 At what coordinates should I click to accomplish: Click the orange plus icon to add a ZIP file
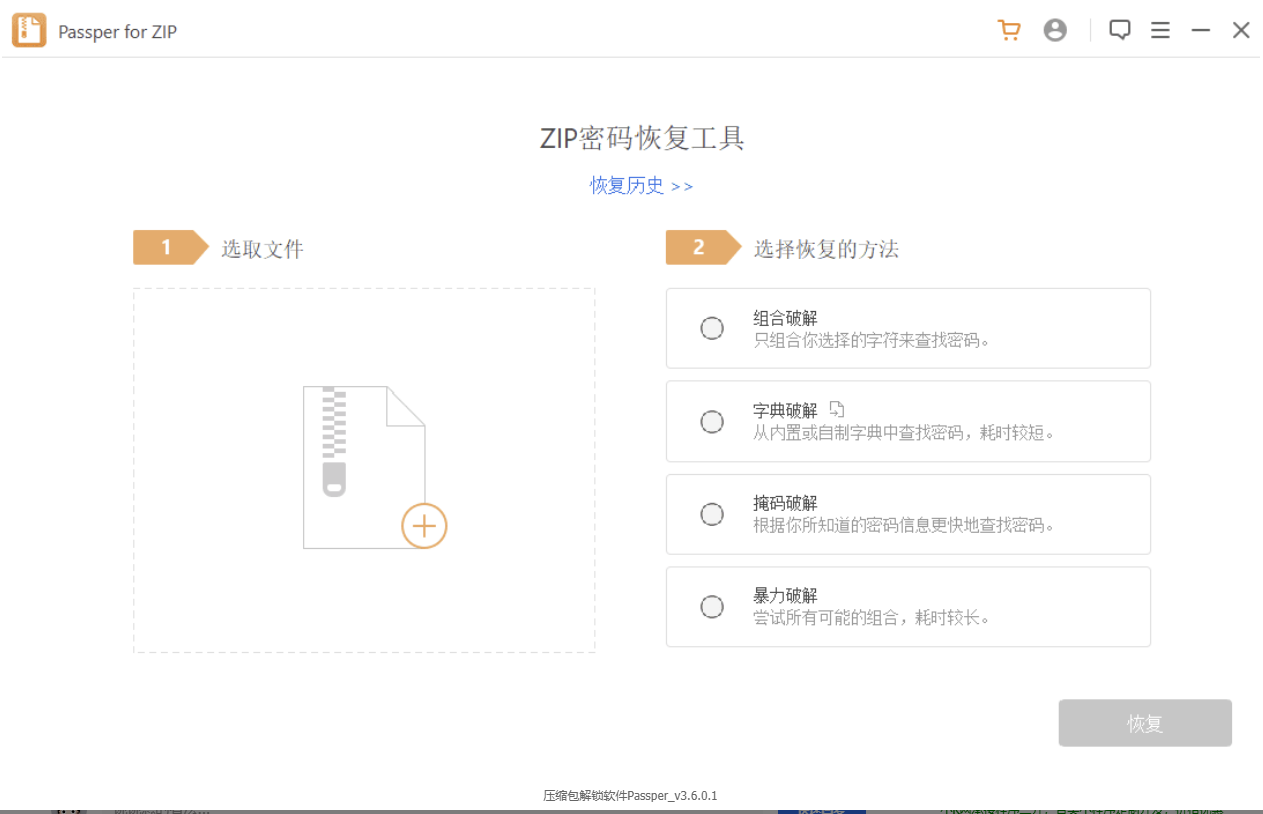click(424, 525)
